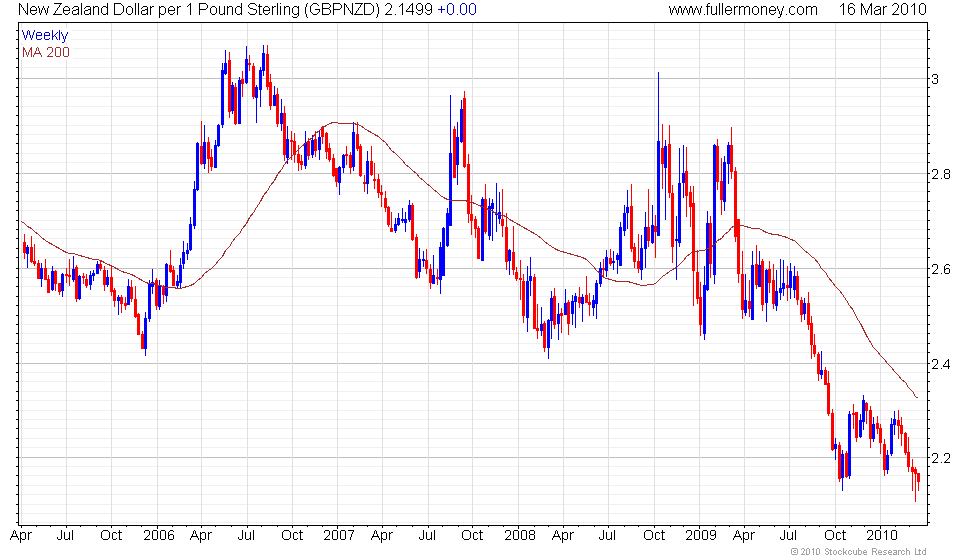The height and width of the screenshot is (560, 980).
Task: Click the 3 level on price axis
Action: coord(934,79)
